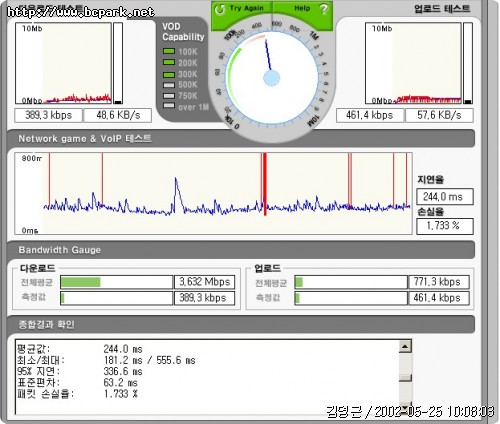Click the 181.2 ms / 555.6 ms result line
Image resolution: width=500 pixels, height=424 pixels.
(106, 360)
